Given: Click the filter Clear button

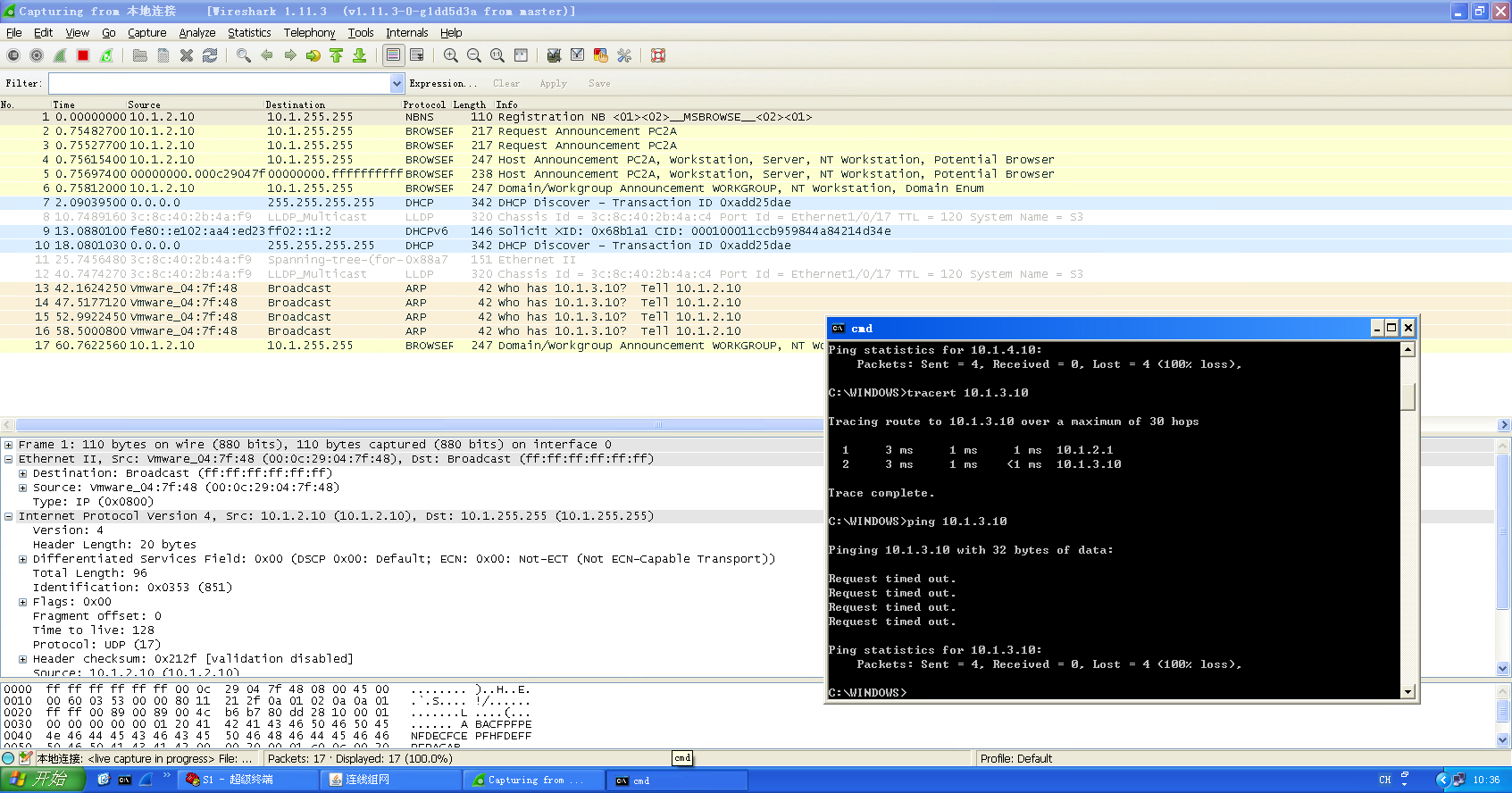Looking at the screenshot, I should tap(506, 83).
